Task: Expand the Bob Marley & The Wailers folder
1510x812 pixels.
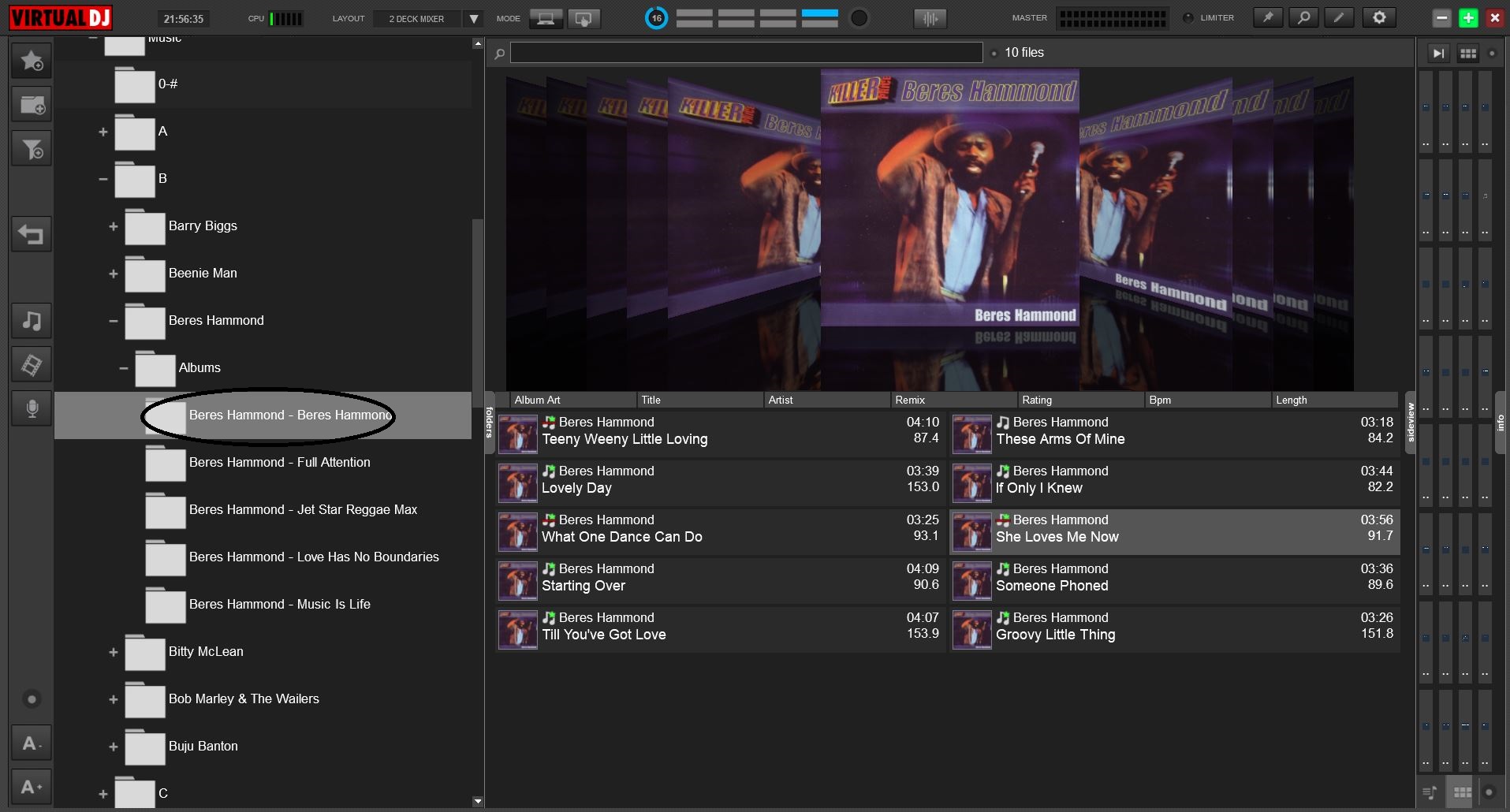Action: click(x=113, y=700)
